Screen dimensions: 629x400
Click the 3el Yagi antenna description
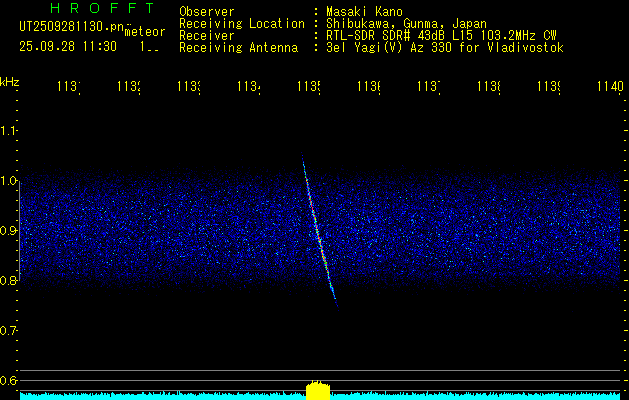coord(445,47)
